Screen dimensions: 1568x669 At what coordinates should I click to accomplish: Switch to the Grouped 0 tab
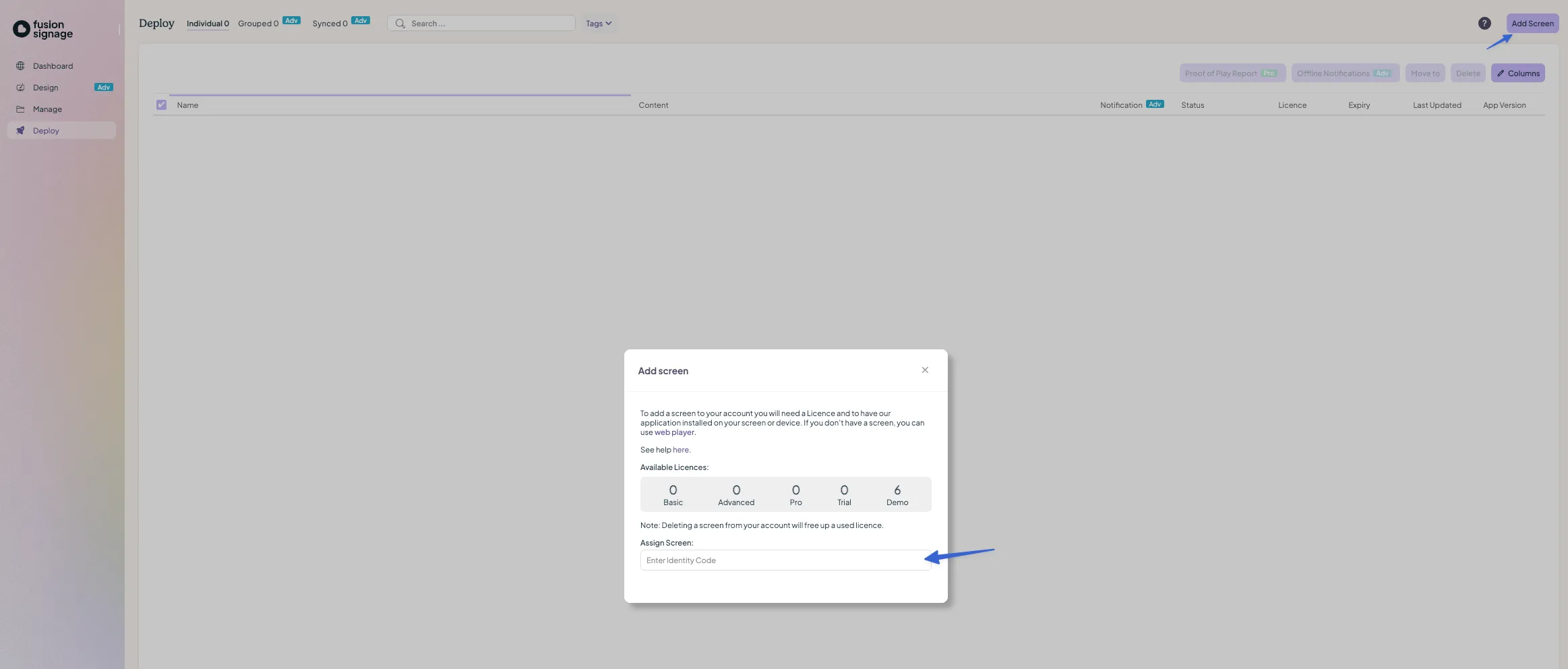pyautogui.click(x=258, y=24)
